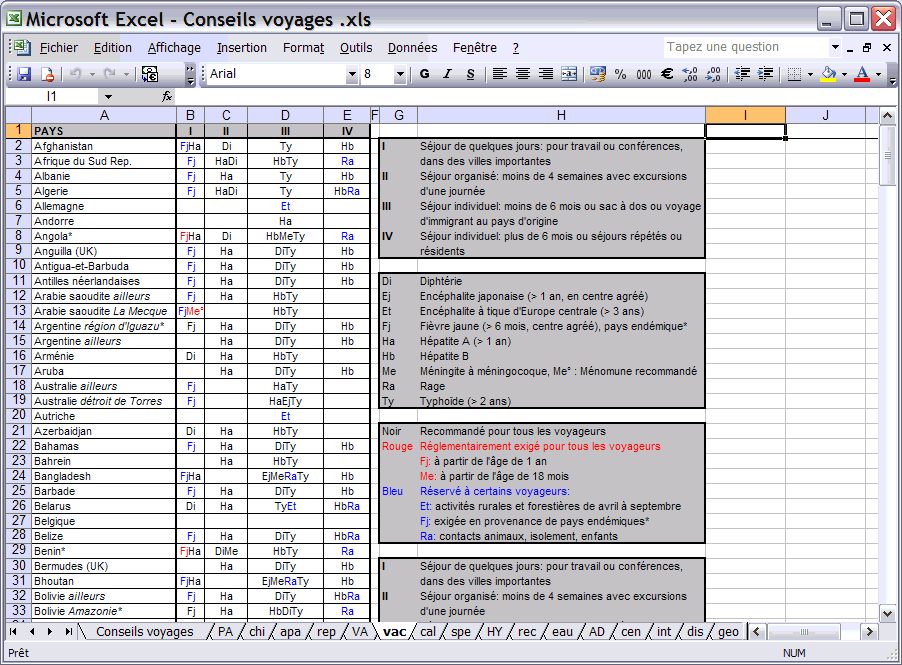Viewport: 902px width, 665px height.
Task: Open the ? help menu
Action: coord(515,48)
